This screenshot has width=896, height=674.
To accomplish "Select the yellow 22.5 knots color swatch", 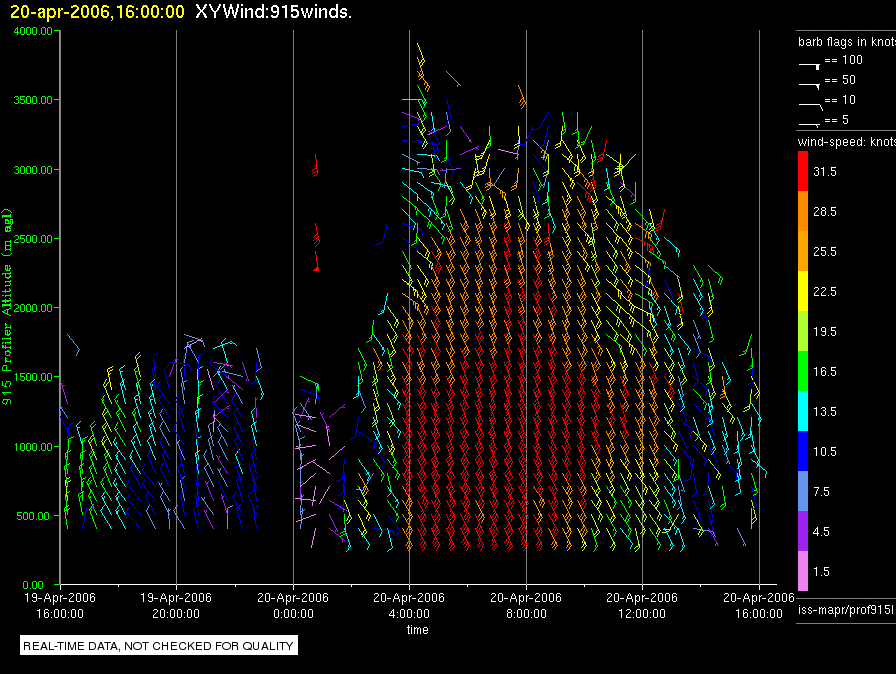I will (x=802, y=291).
